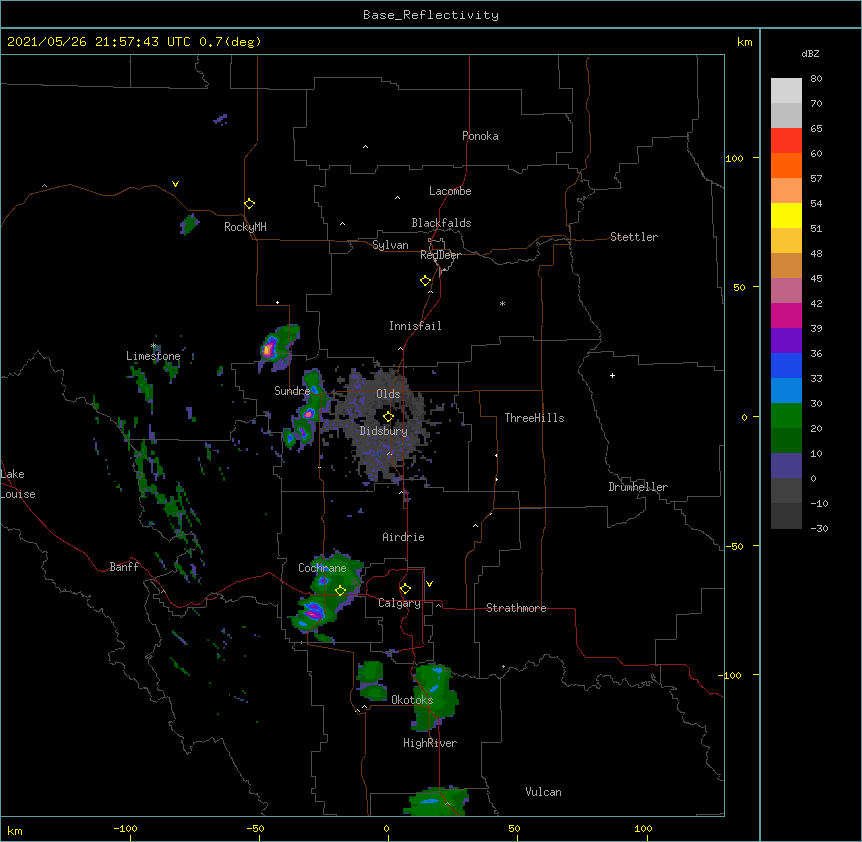Viewport: 862px width, 842px height.
Task: Click the Sylvan town label
Action: (390, 245)
